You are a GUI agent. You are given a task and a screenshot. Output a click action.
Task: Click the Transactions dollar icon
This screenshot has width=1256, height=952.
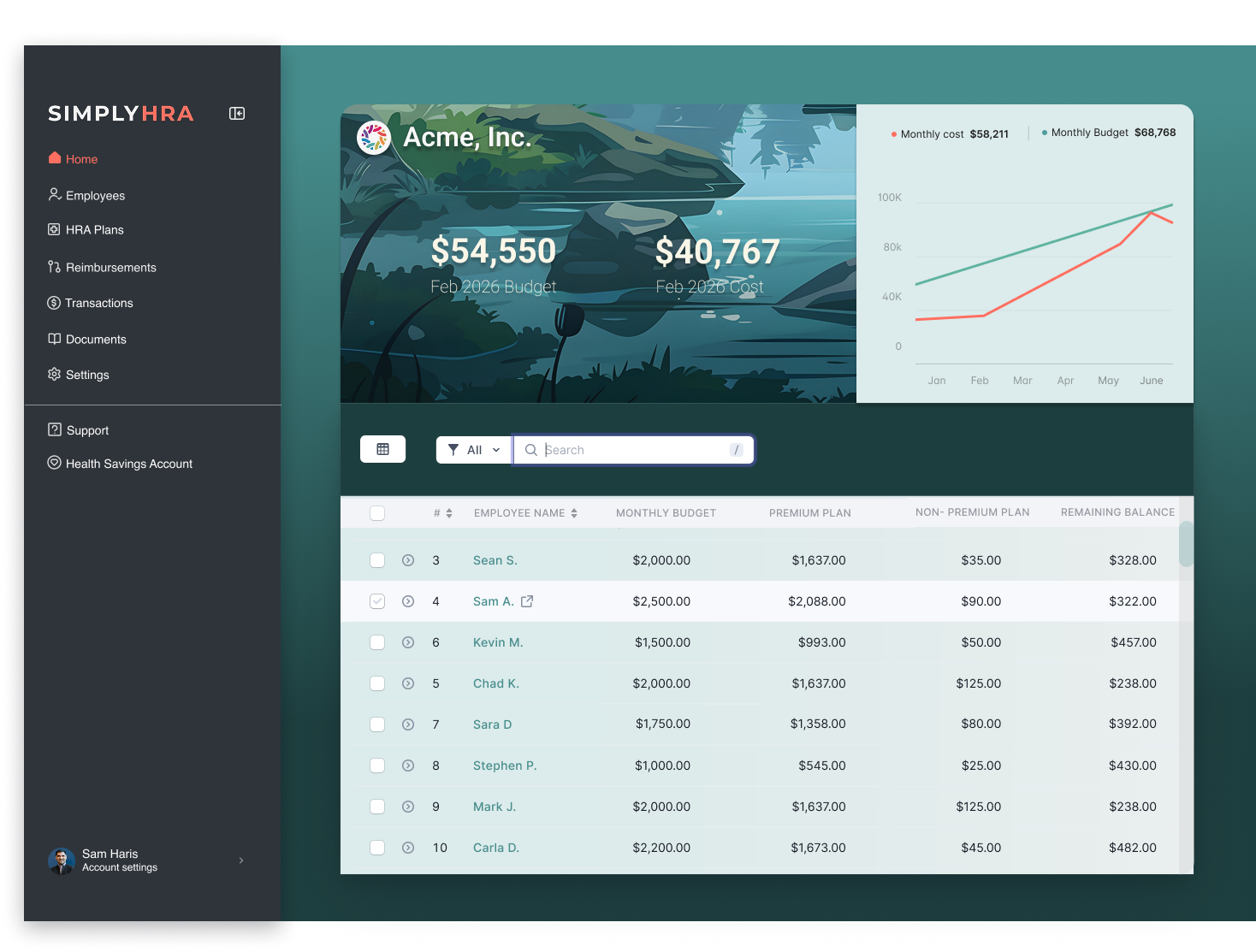(x=54, y=303)
